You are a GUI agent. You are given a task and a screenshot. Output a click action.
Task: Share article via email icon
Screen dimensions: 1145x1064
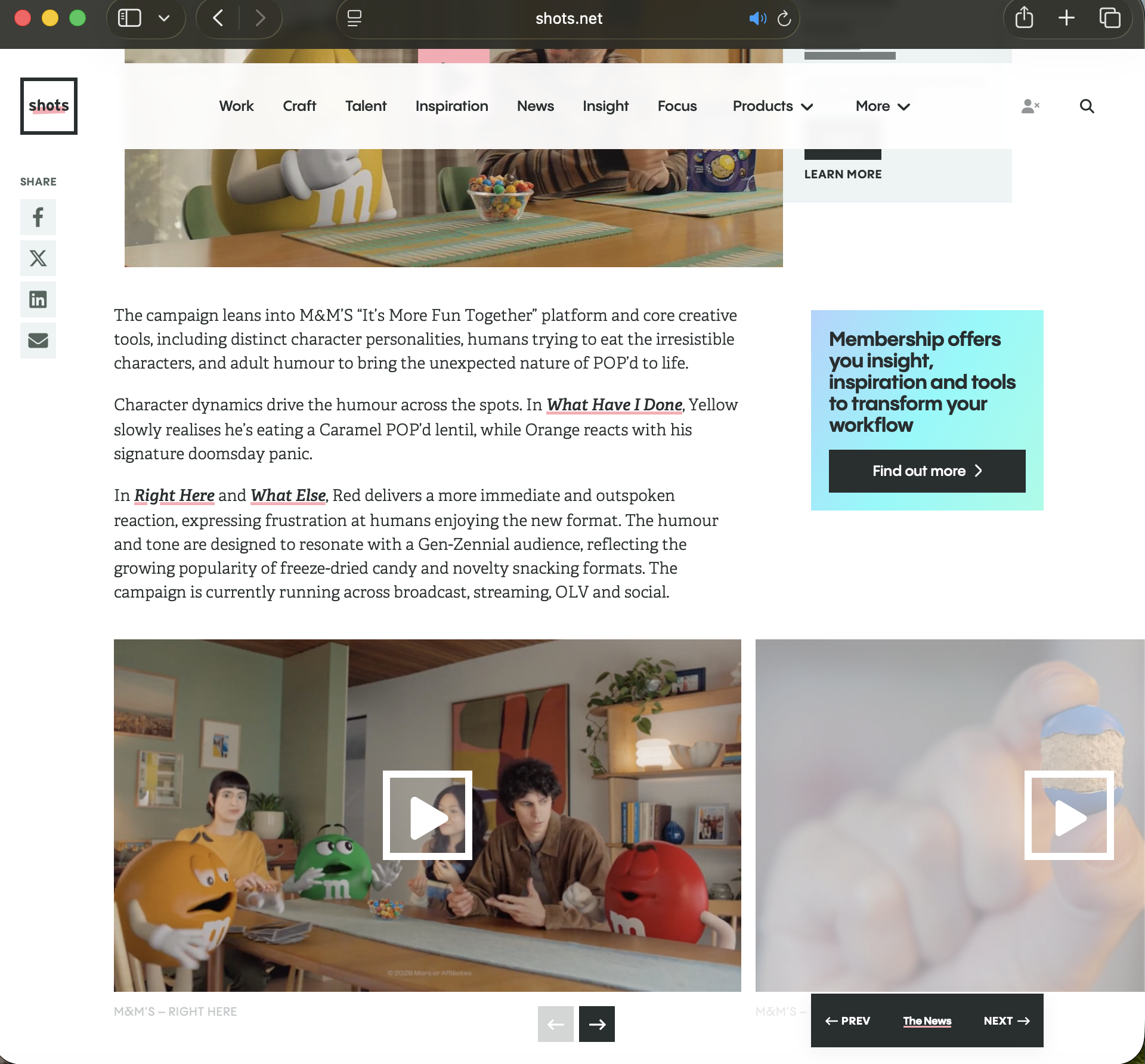click(x=38, y=341)
